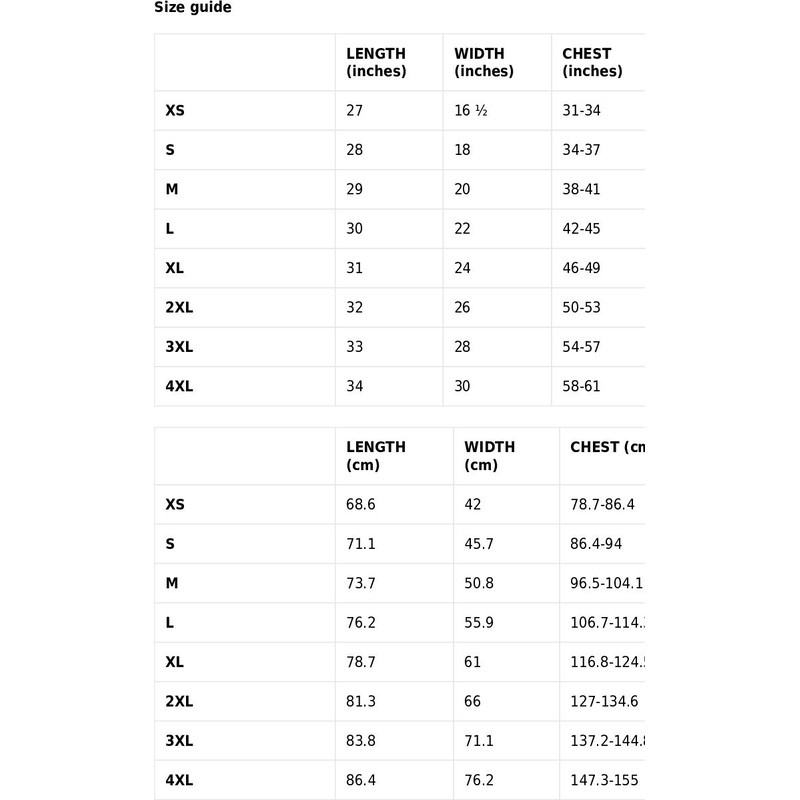The image size is (800, 800).
Task: Click the 16 ½ width value
Action: click(470, 111)
